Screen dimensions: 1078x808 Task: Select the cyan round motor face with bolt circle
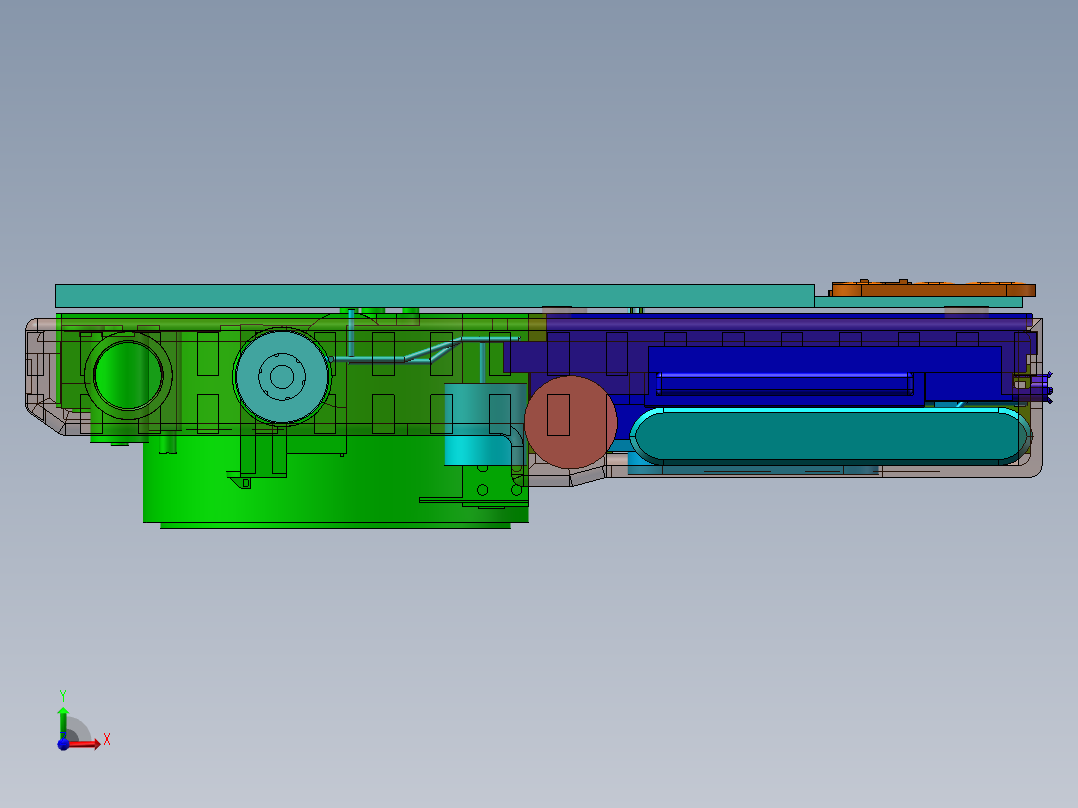[x=282, y=376]
